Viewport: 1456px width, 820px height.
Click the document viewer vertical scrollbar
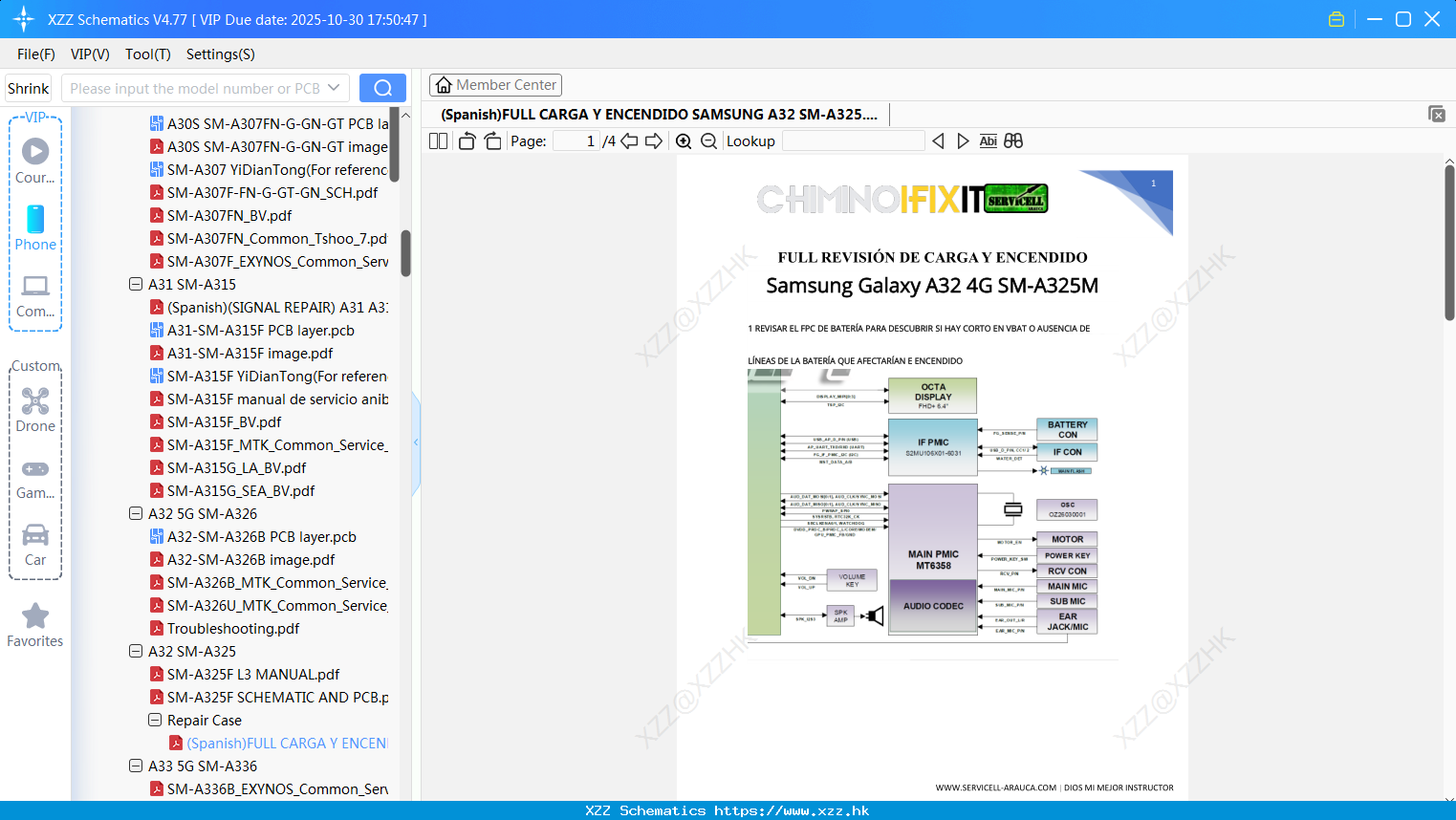[1448, 244]
